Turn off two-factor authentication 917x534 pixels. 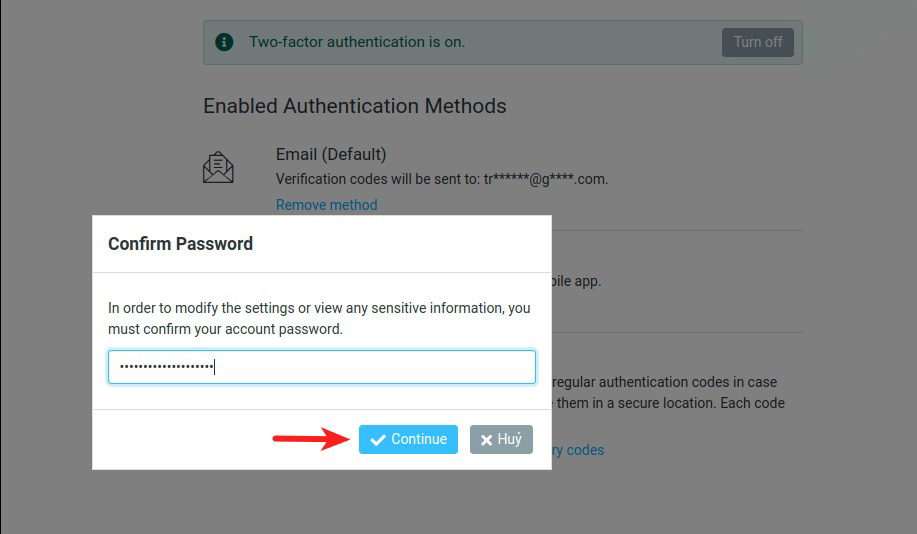pos(758,42)
